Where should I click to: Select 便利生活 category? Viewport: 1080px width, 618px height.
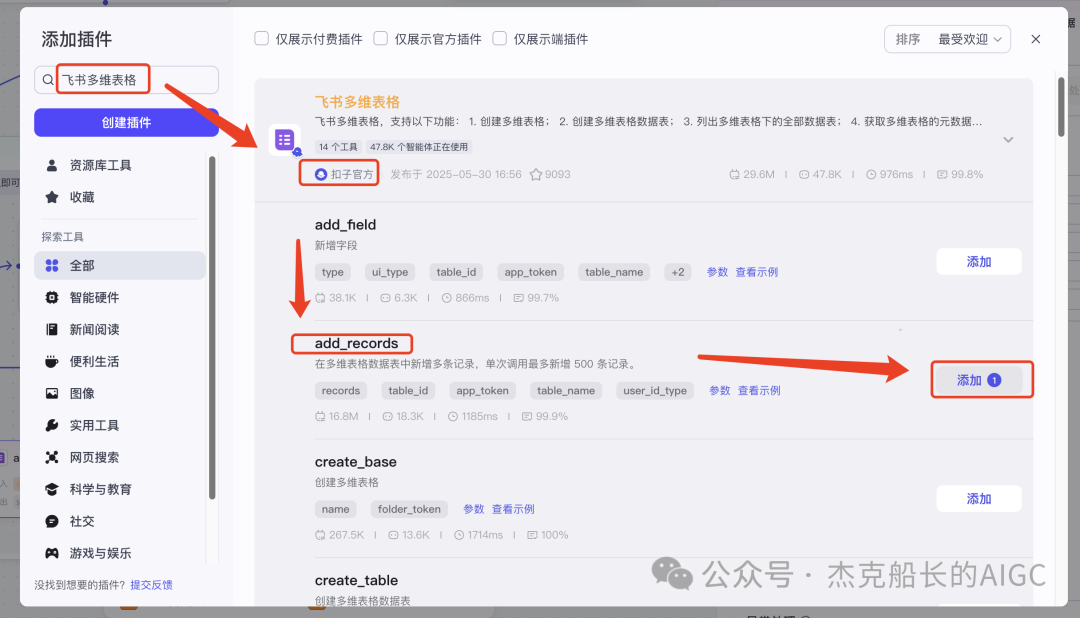point(120,361)
